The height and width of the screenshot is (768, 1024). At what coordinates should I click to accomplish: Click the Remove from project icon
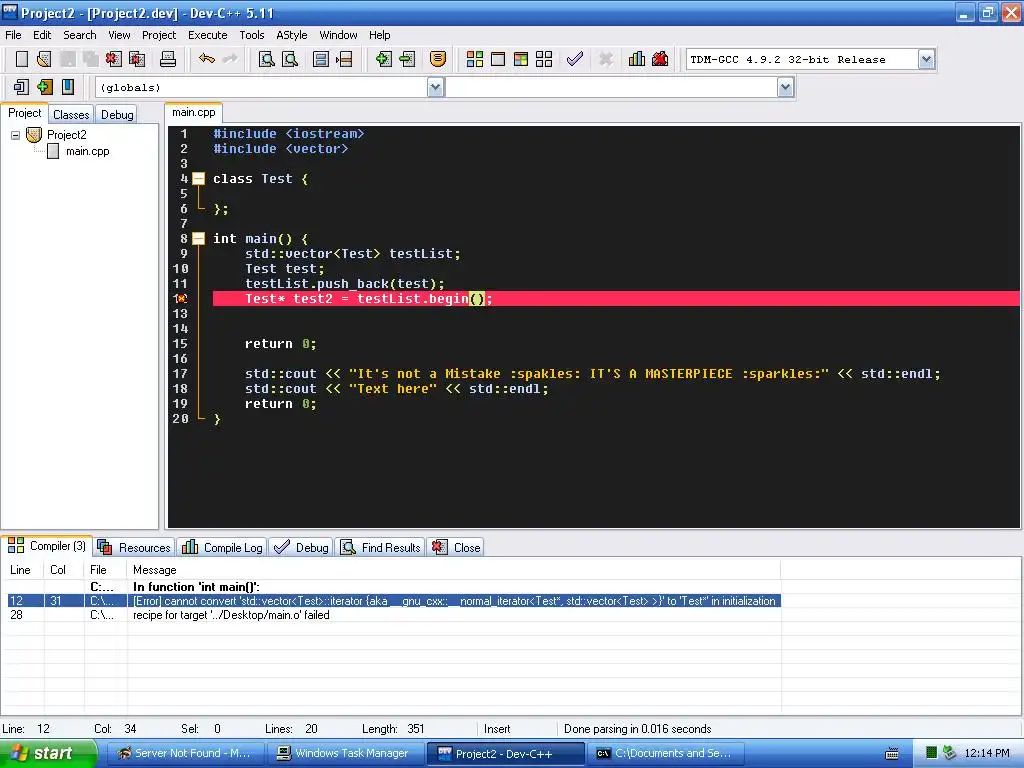pos(407,59)
